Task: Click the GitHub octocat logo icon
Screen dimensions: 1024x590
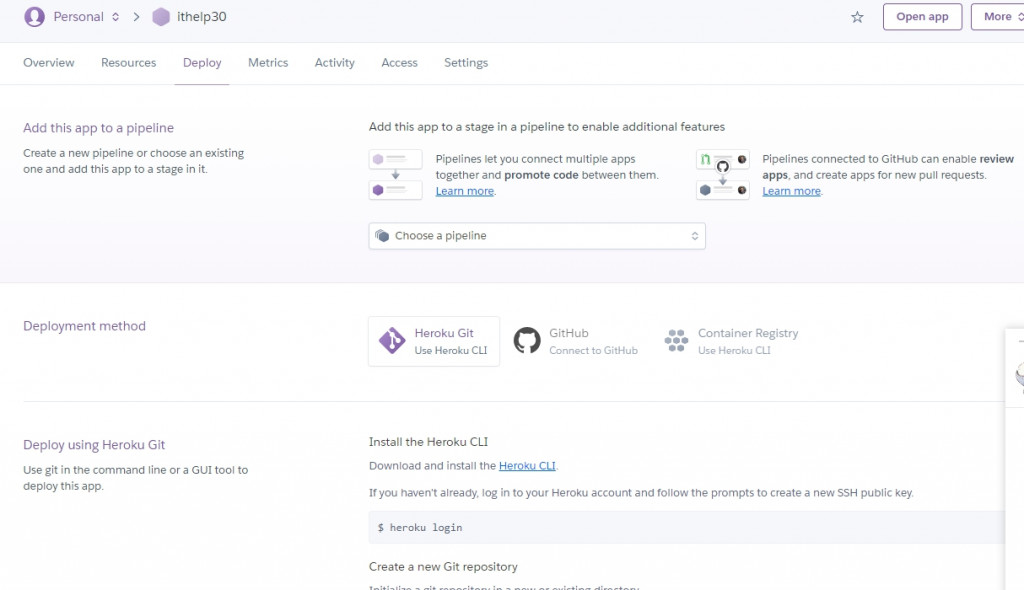Action: (527, 340)
